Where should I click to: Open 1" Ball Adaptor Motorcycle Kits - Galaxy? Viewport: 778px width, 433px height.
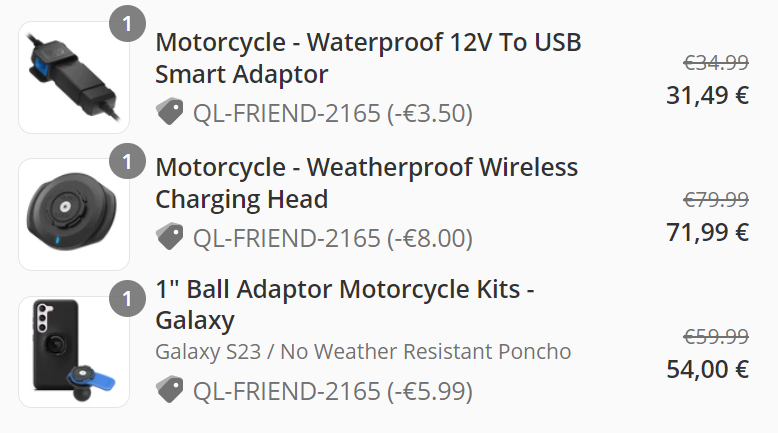coord(345,305)
